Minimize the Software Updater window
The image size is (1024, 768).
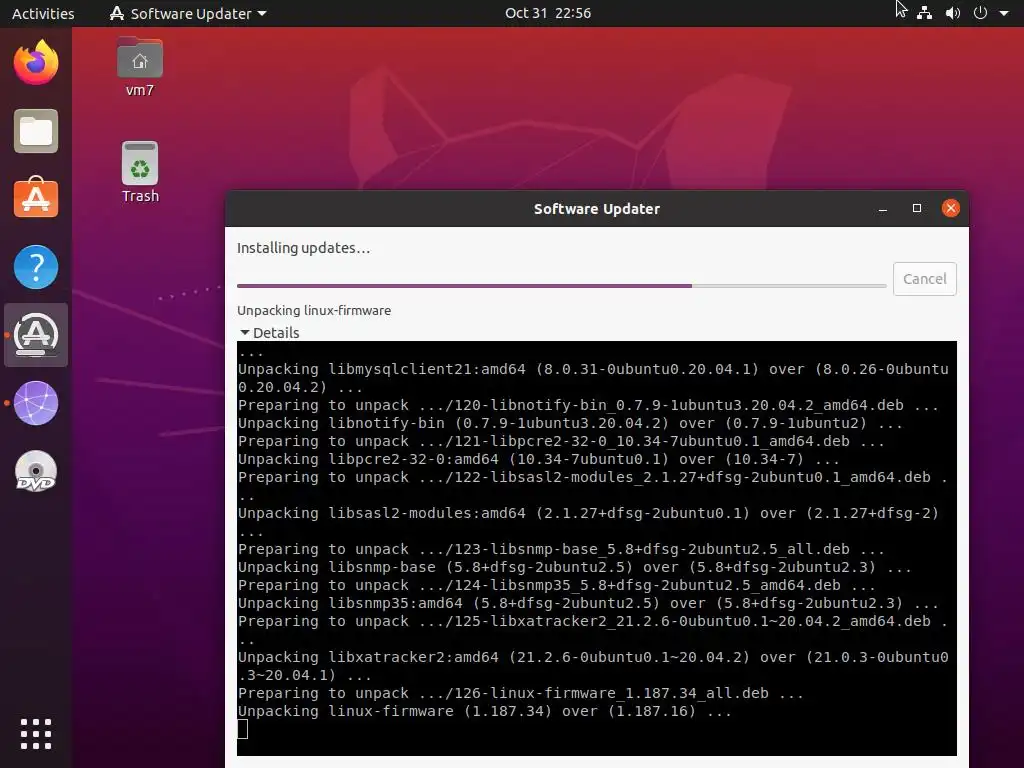[883, 208]
